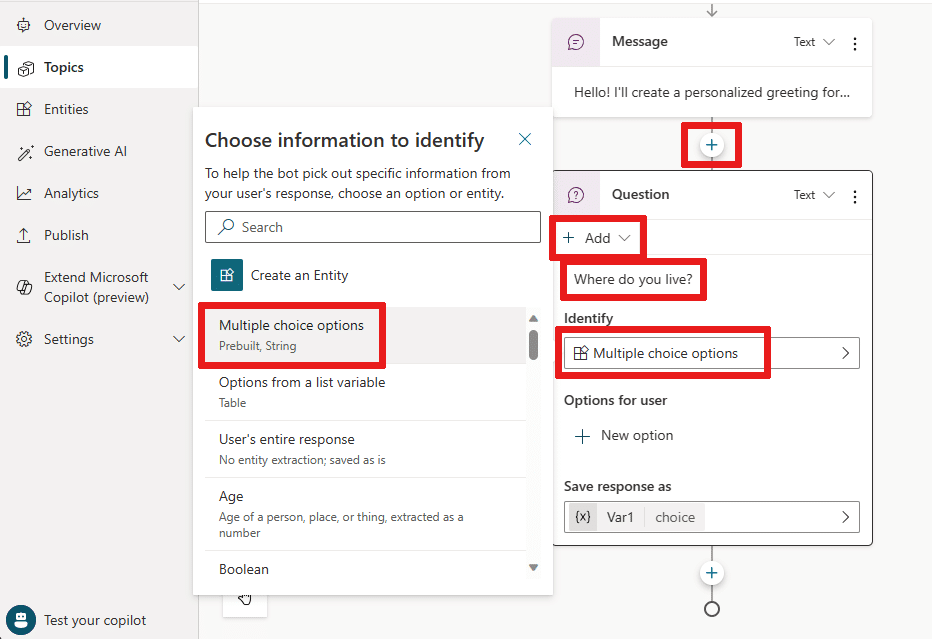Open the Overview page icon
Image resolution: width=932 pixels, height=639 pixels.
24,26
